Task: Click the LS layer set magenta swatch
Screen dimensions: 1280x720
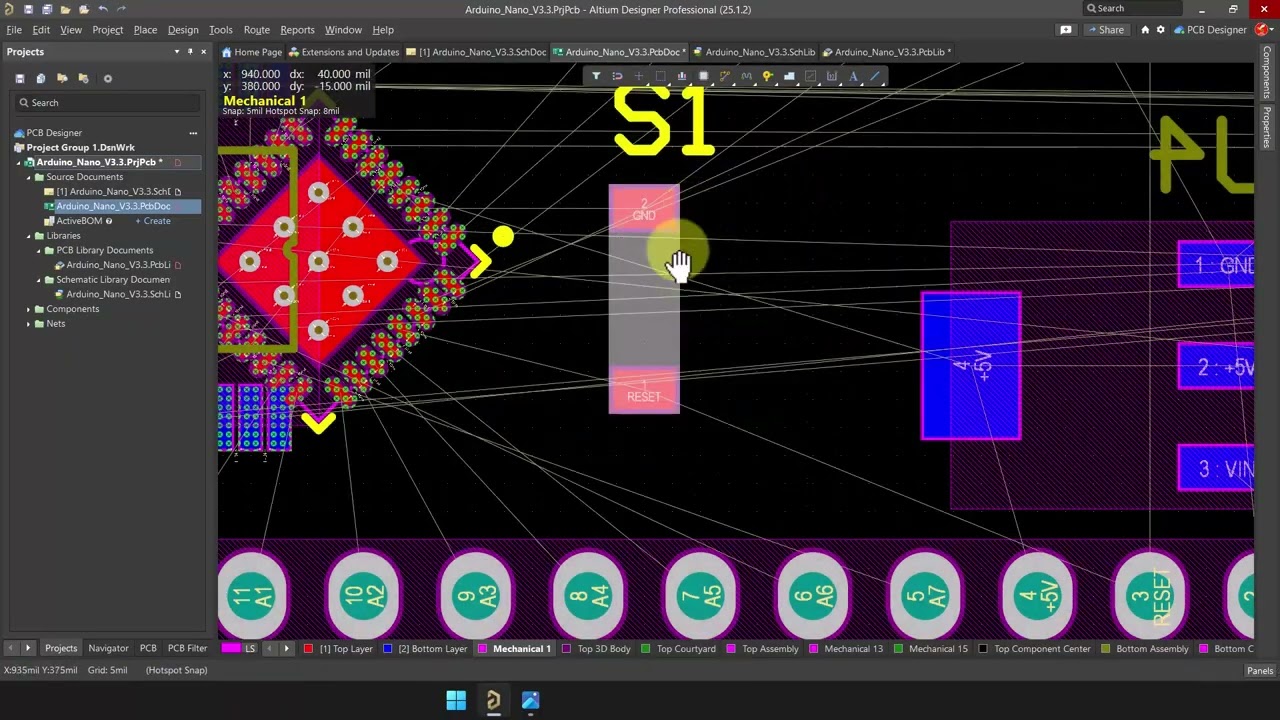Action: [x=231, y=649]
